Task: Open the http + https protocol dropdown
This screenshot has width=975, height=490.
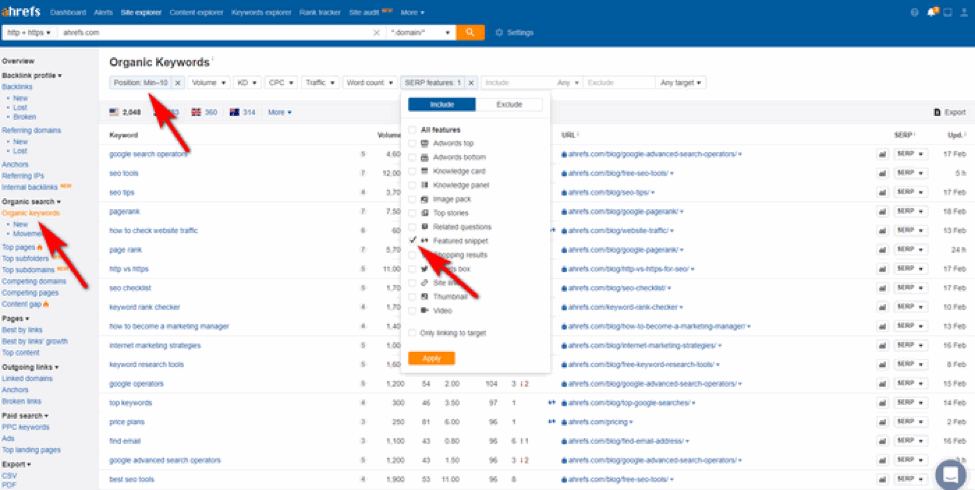Action: pyautogui.click(x=29, y=32)
